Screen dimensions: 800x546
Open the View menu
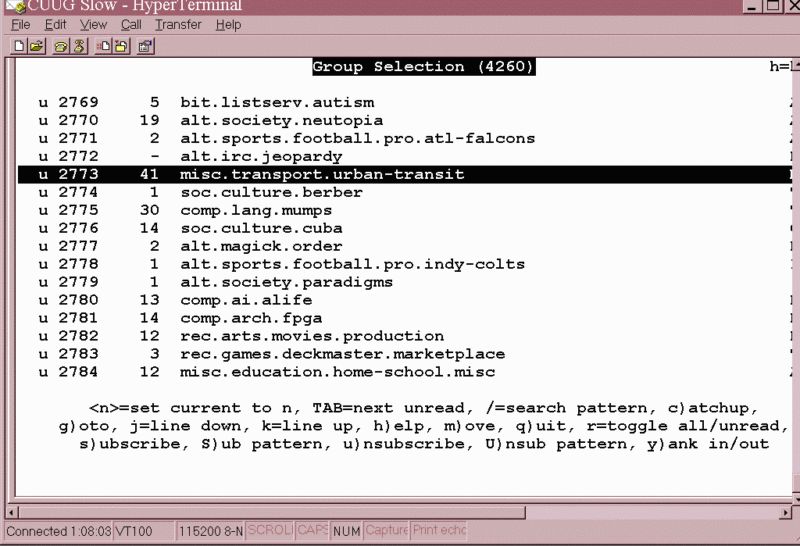[x=93, y=24]
